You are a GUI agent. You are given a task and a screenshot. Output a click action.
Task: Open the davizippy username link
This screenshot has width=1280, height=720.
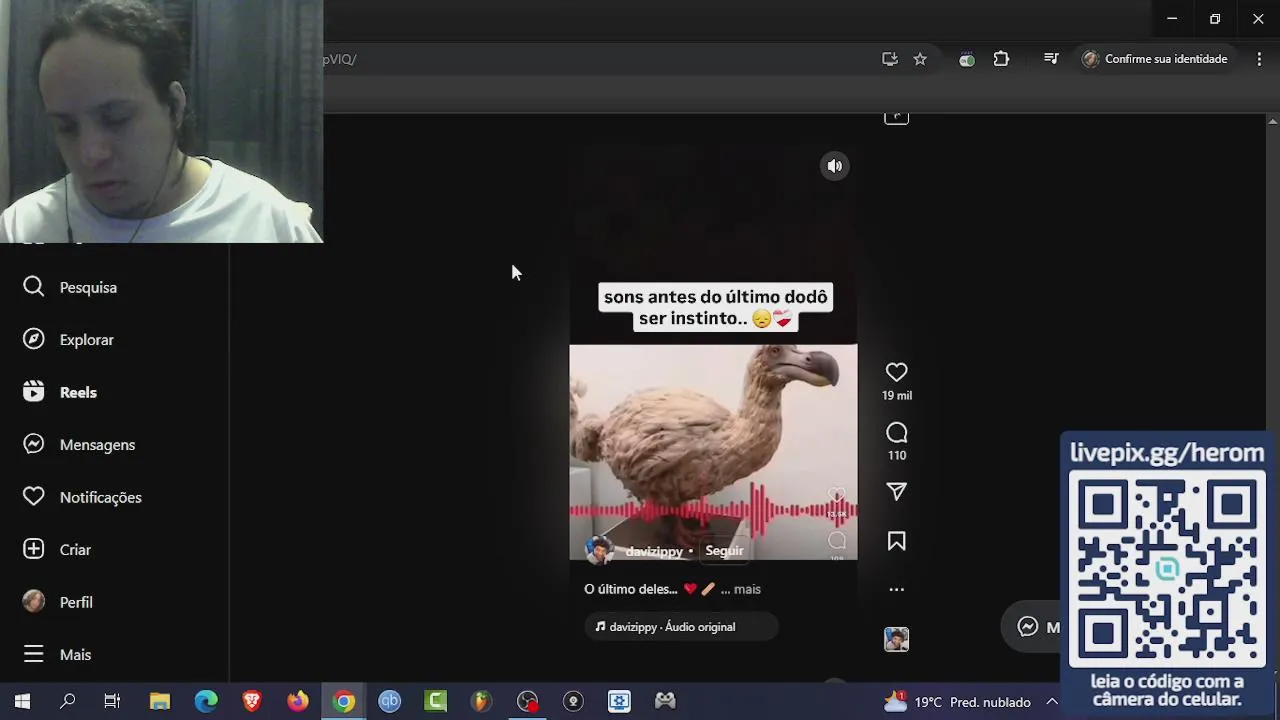[x=654, y=551]
